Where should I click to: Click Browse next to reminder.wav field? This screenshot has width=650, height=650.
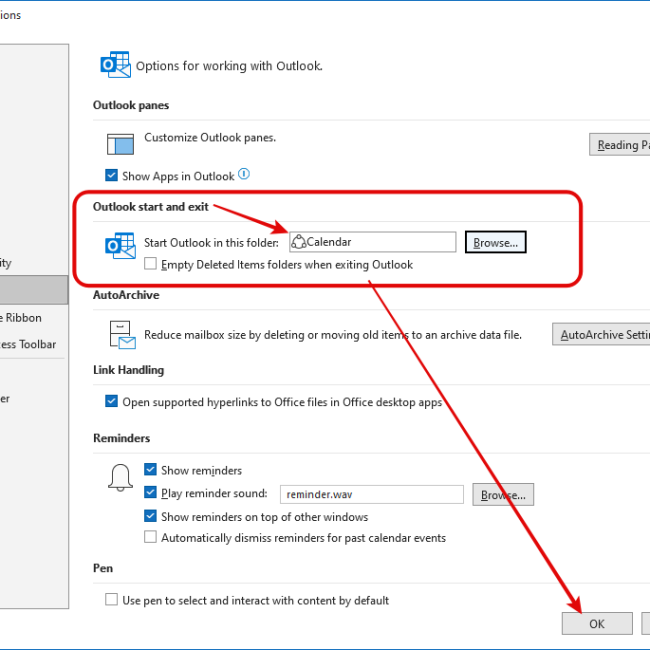[x=503, y=495]
